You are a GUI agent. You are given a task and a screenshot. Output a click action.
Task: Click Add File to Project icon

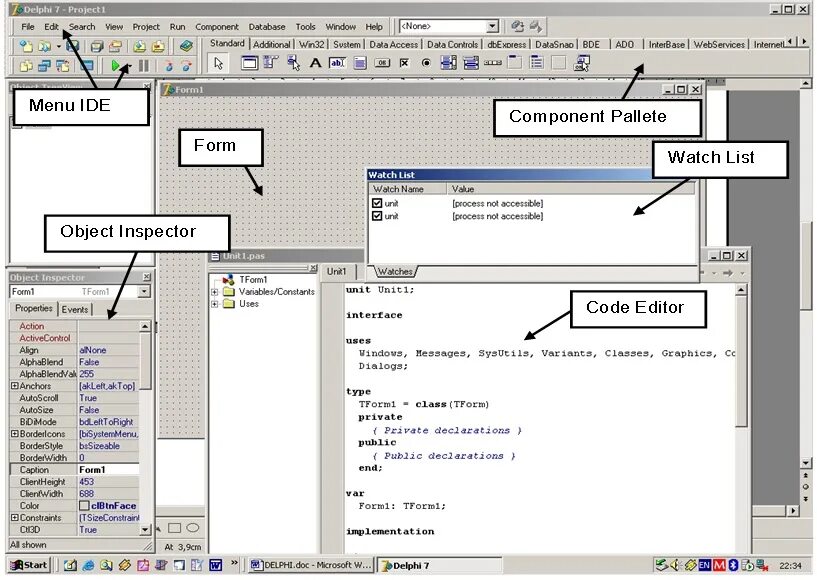tap(139, 46)
